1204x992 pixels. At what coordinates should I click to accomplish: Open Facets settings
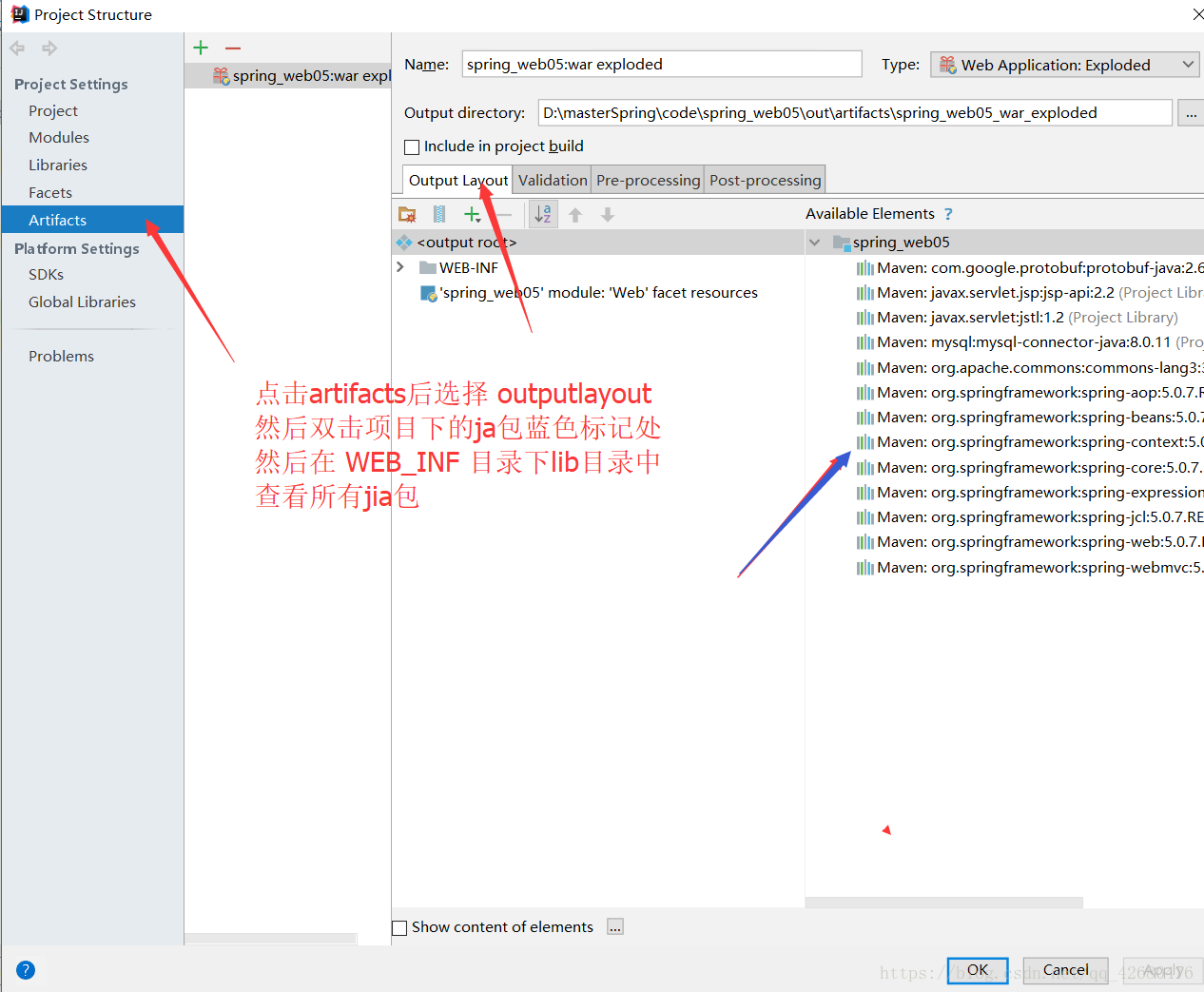click(50, 193)
